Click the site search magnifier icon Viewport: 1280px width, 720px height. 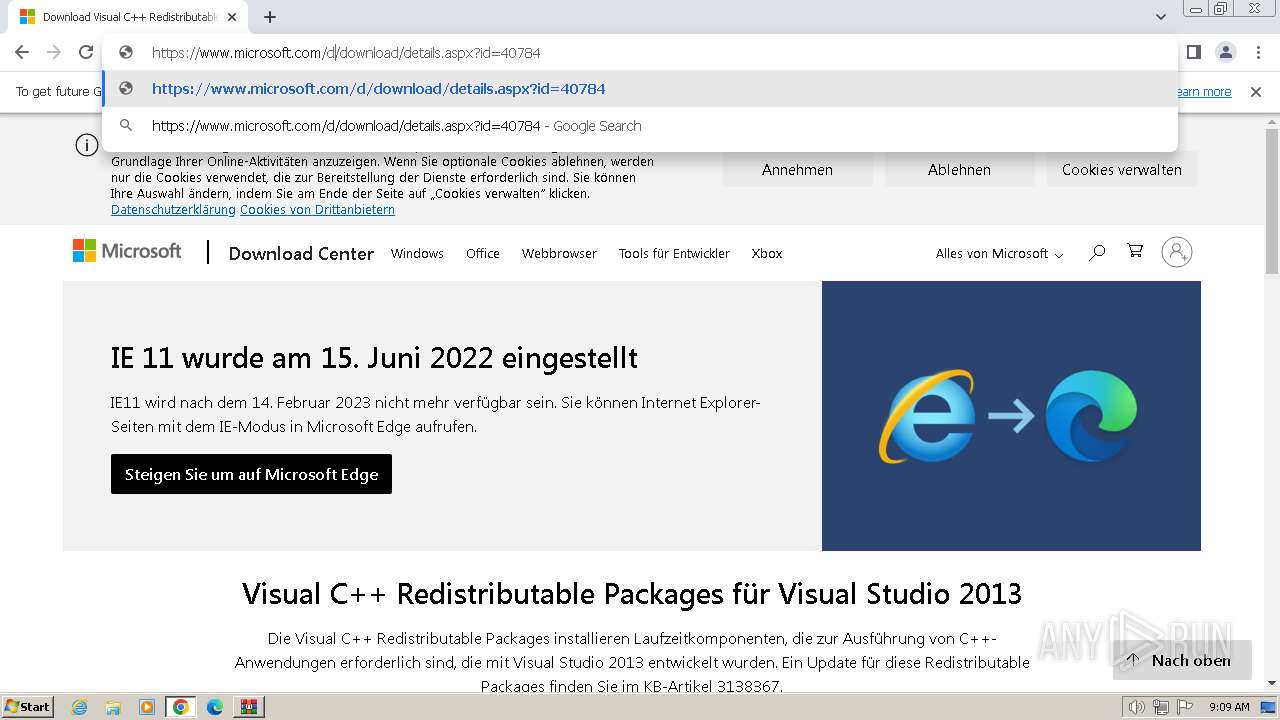tap(1097, 252)
